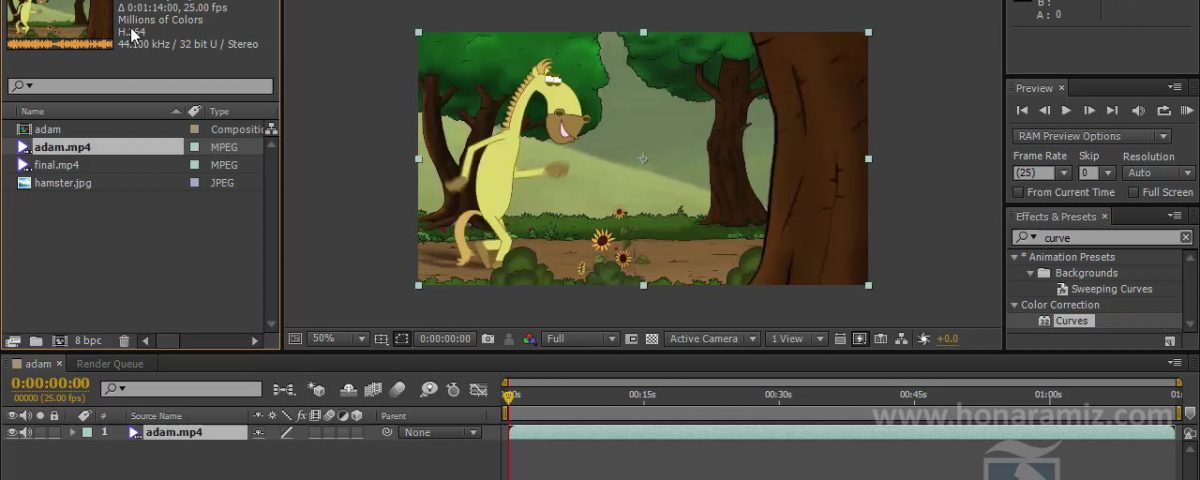Screen dimensions: 1200x480
Task: Jump to last frame in Preview panel
Action: [1112, 111]
